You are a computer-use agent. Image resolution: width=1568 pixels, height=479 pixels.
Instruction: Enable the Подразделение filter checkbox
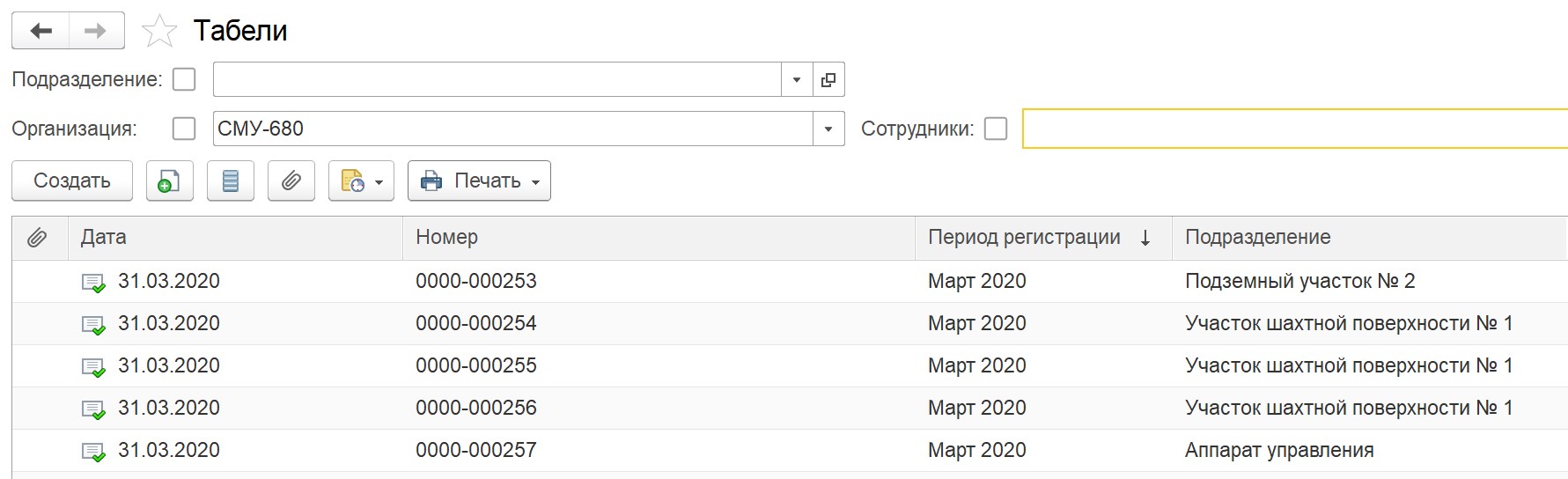pyautogui.click(x=184, y=79)
